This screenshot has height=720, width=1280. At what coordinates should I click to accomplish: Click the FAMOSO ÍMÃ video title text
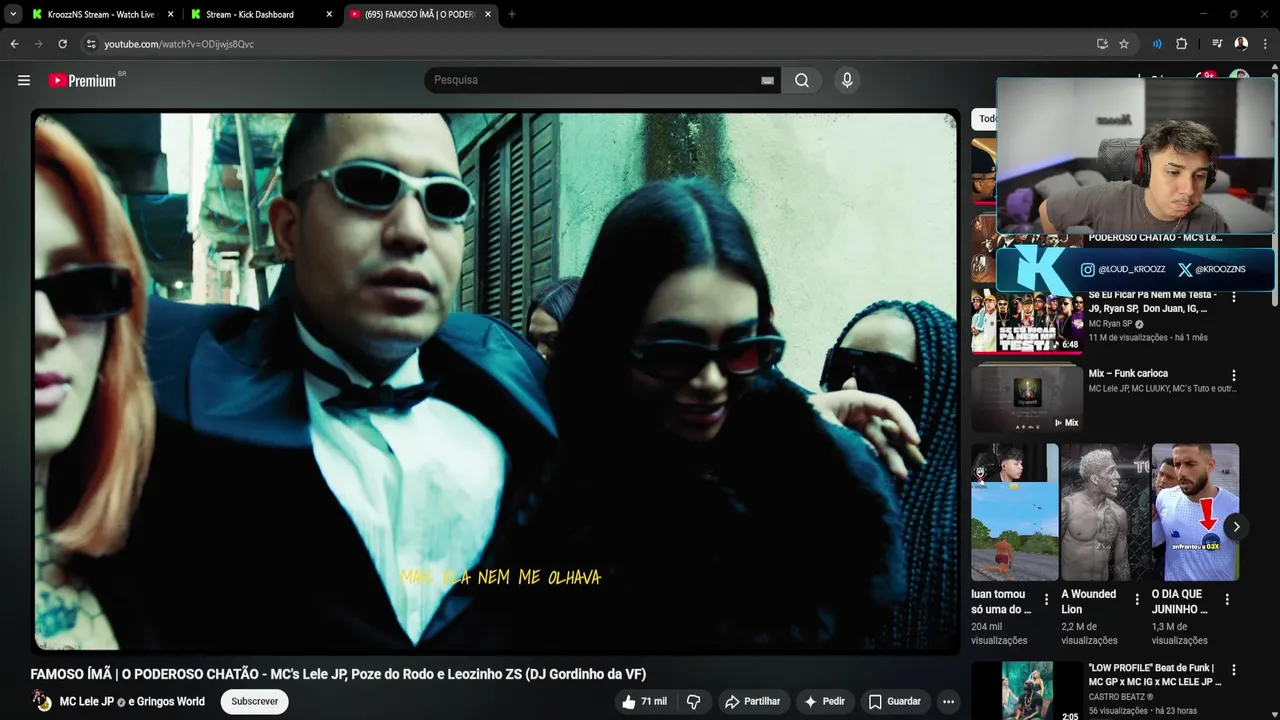tap(338, 674)
